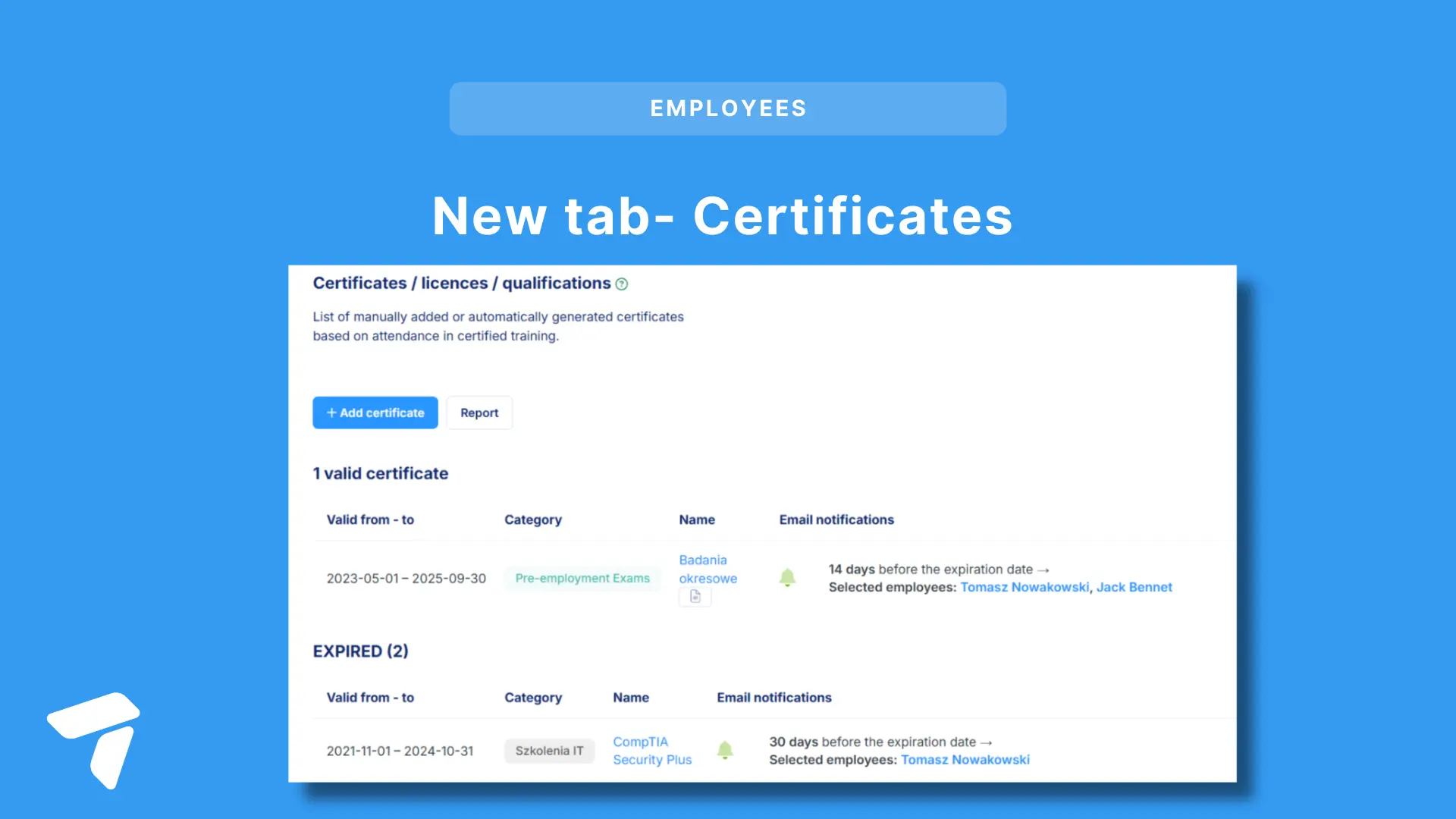Select the Szkolenia IT category tag
The image size is (1456, 819).
click(549, 751)
